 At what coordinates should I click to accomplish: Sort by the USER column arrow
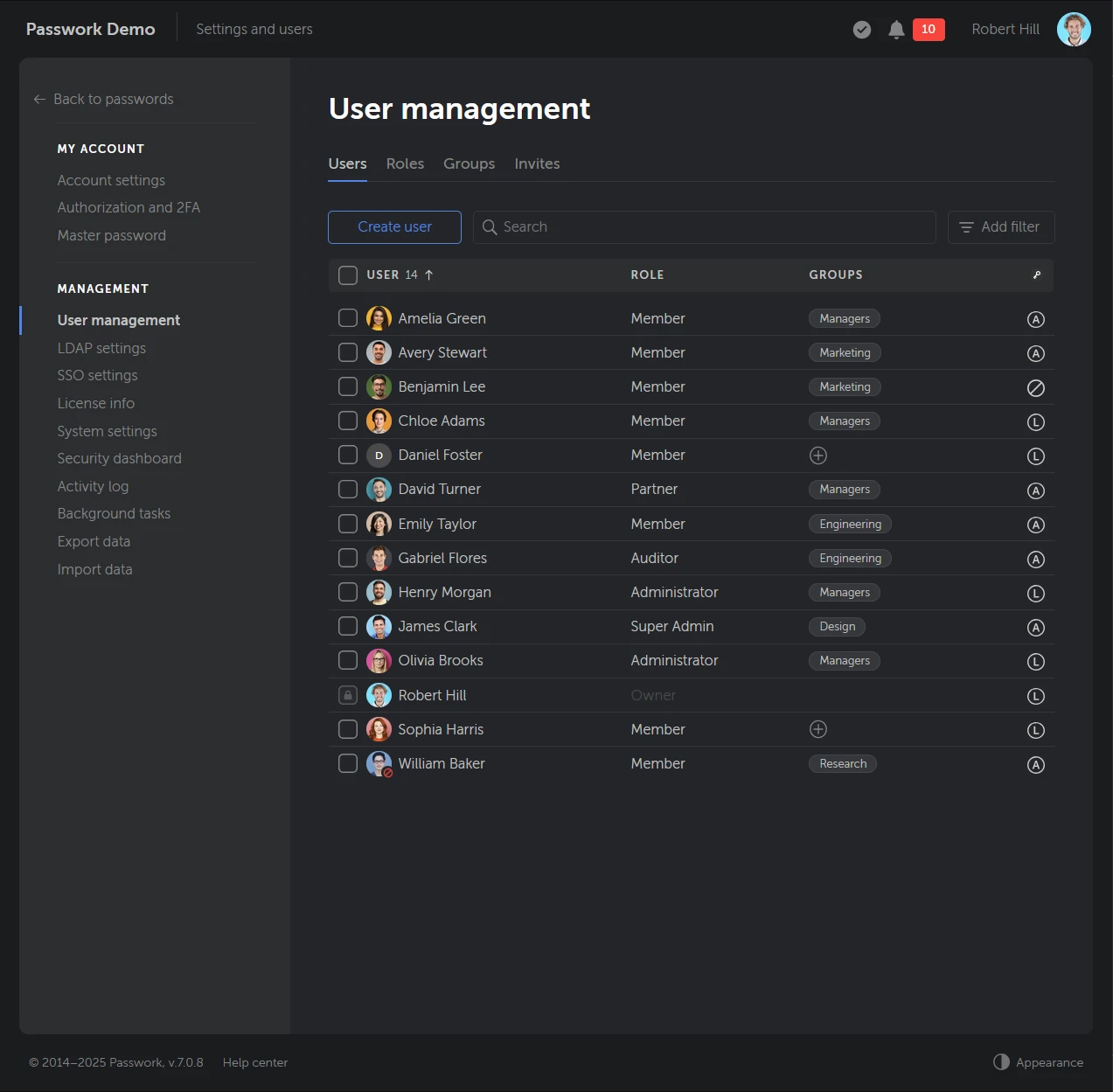[429, 275]
